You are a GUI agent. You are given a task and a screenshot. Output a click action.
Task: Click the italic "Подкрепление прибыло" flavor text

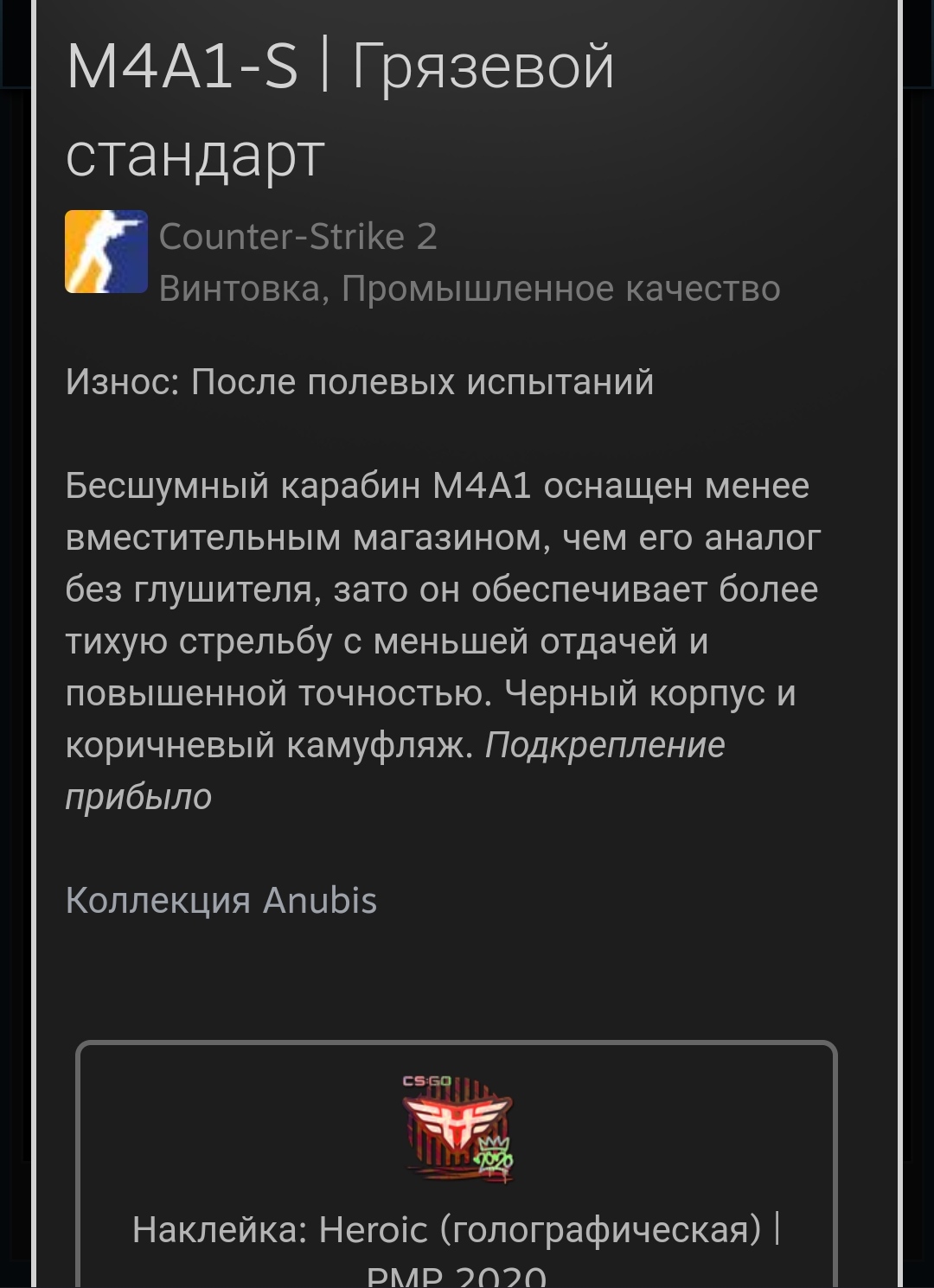[x=395, y=771]
